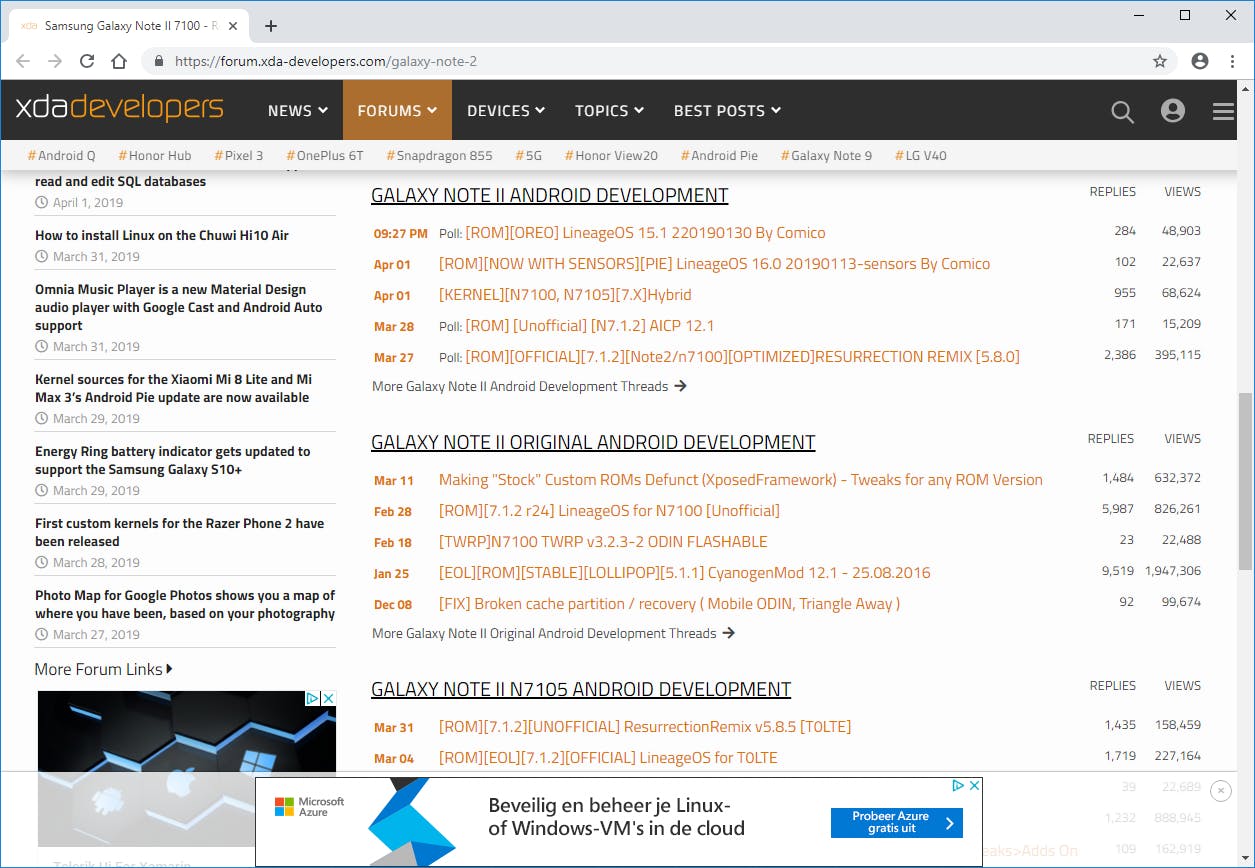Image resolution: width=1255 pixels, height=868 pixels.
Task: Open LineageOS for N7100 Unofficial thread
Action: pyautogui.click(x=609, y=511)
